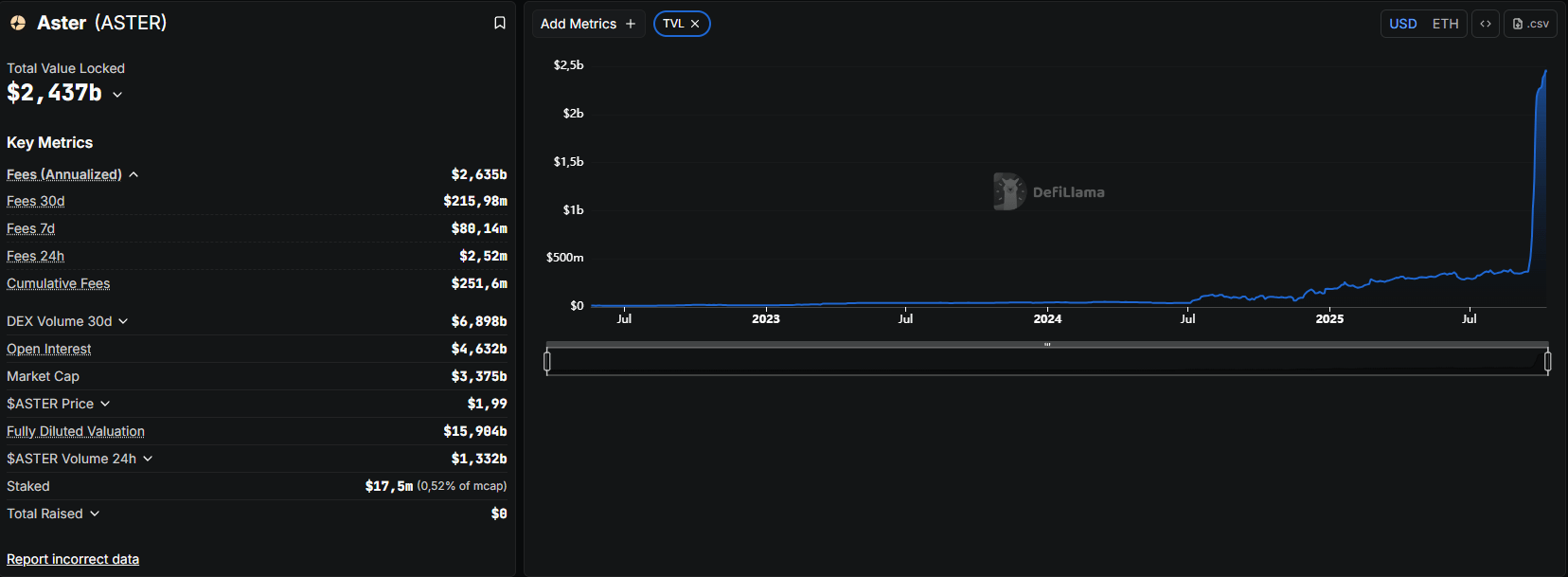This screenshot has height=577, width=1568.
Task: Open the Total Value Locked dropdown chevron
Action: [x=117, y=95]
